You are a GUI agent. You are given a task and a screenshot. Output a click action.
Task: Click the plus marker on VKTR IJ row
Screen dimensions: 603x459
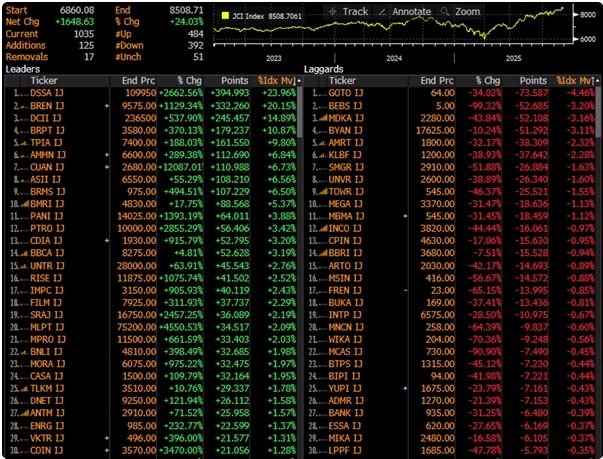[x=107, y=438]
